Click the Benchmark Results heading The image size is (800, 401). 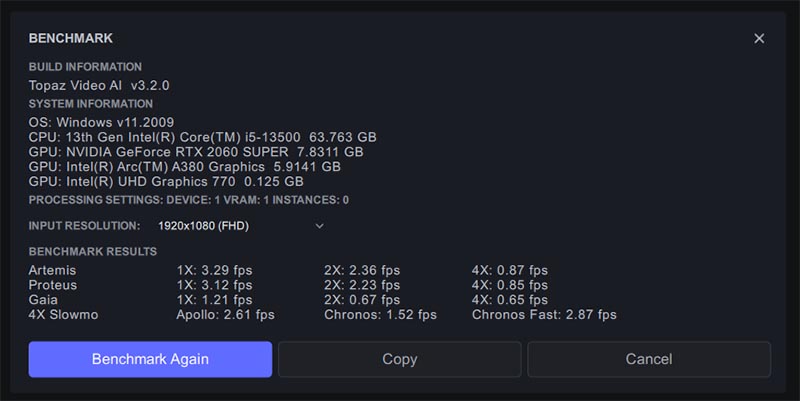pyautogui.click(x=93, y=252)
